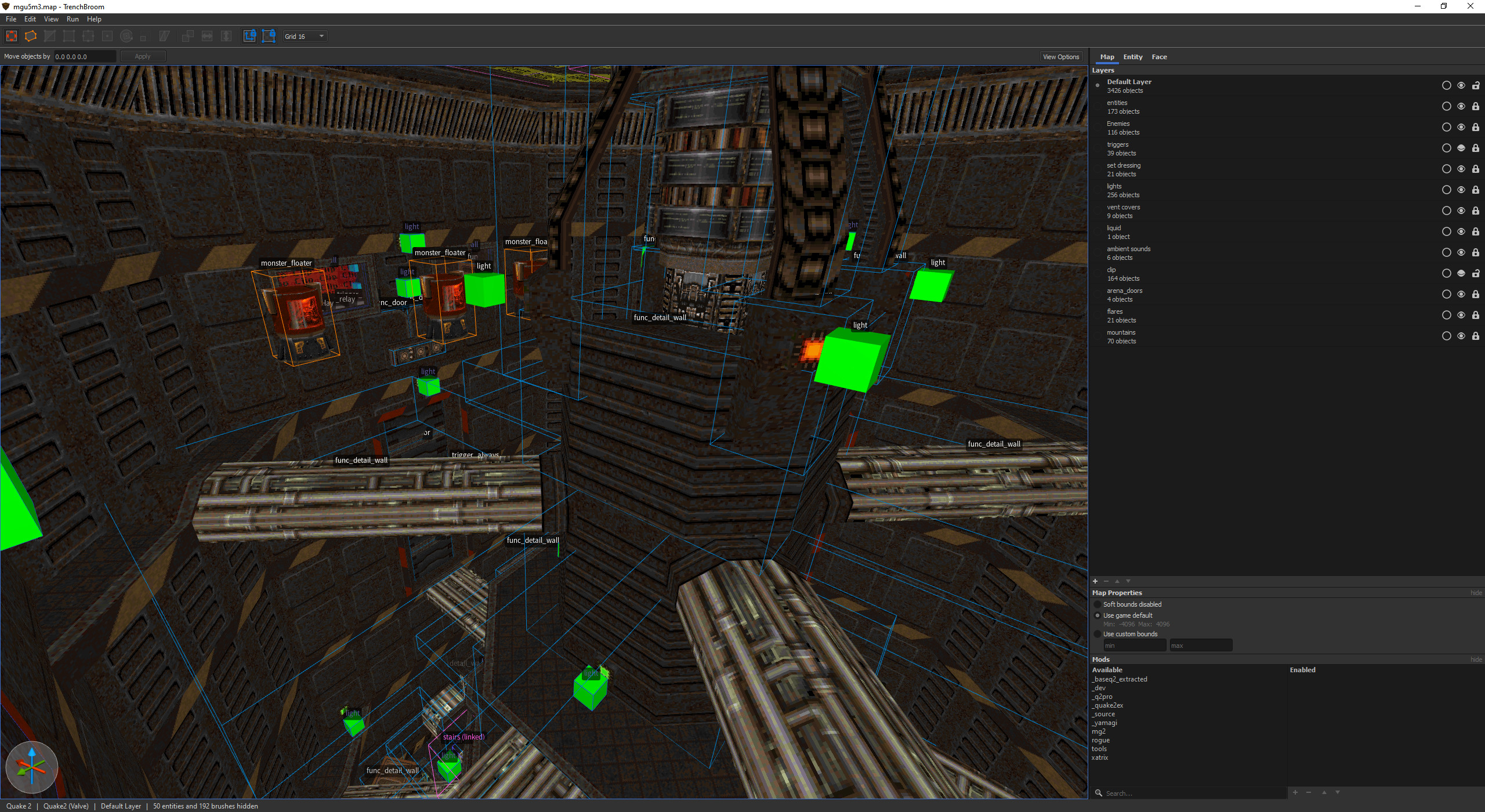The width and height of the screenshot is (1485, 812).
Task: Click the custom bounds max field
Action: [1201, 646]
